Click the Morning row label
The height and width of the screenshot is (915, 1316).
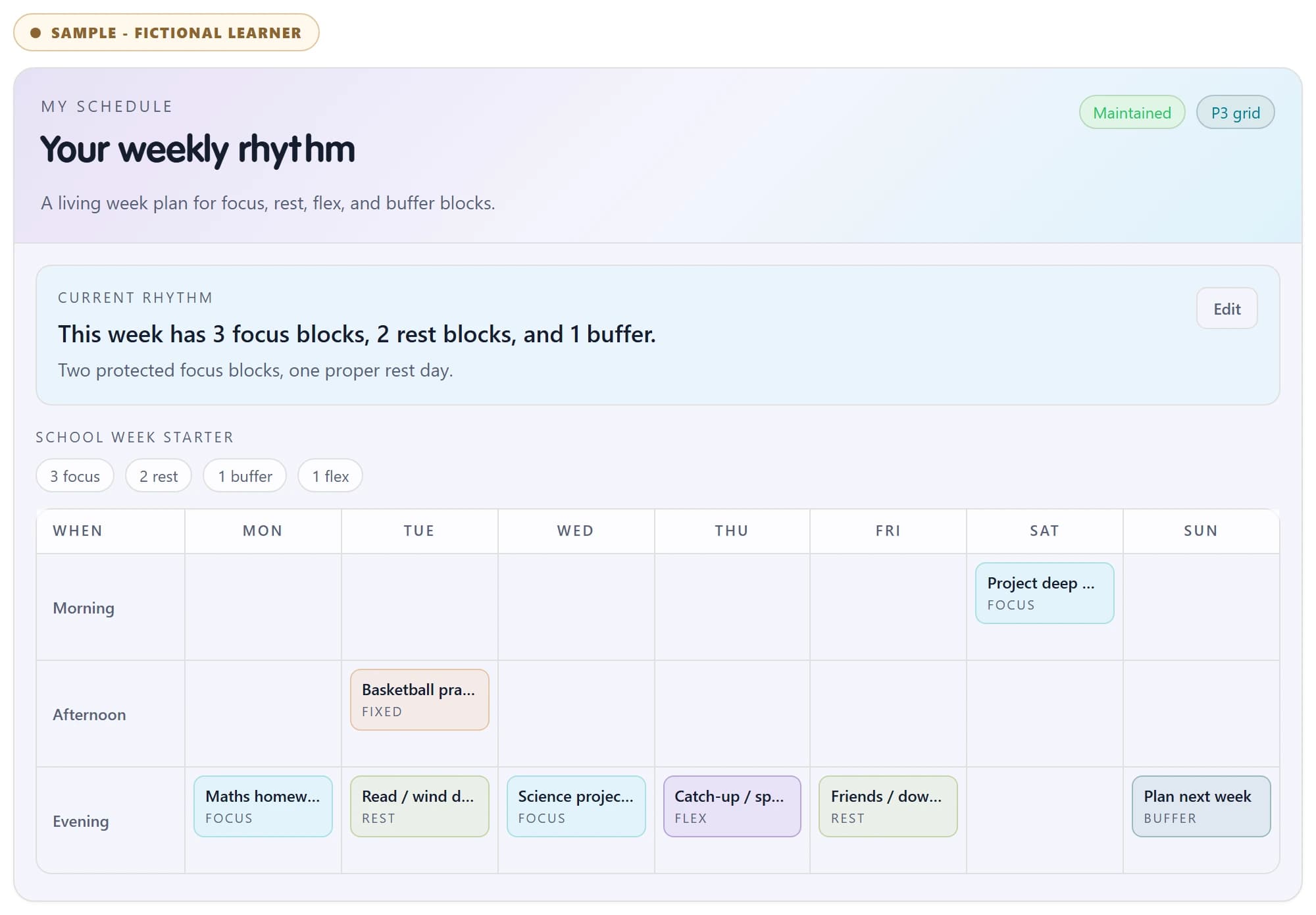(x=84, y=608)
